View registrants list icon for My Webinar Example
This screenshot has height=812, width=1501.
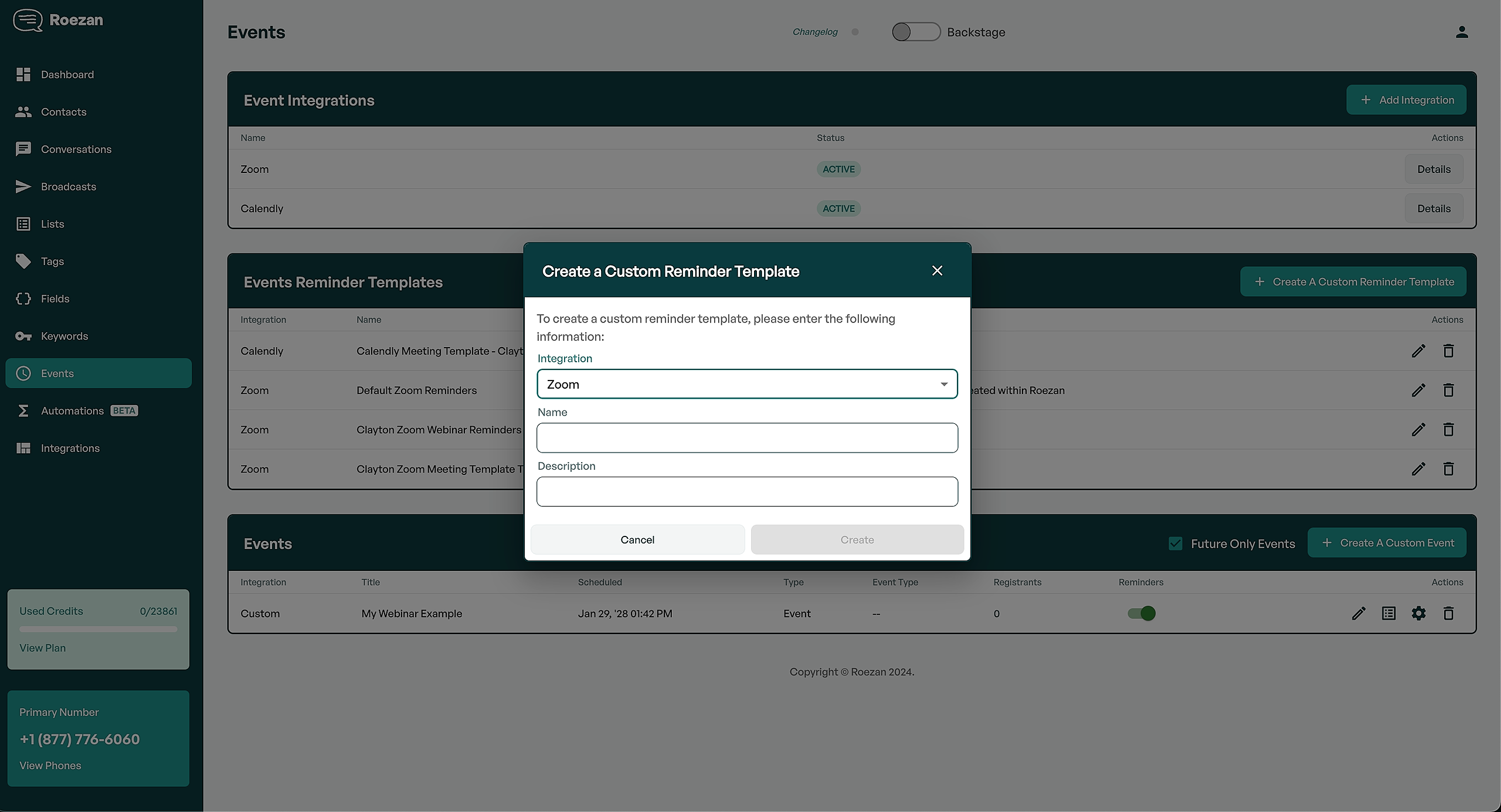(1388, 613)
